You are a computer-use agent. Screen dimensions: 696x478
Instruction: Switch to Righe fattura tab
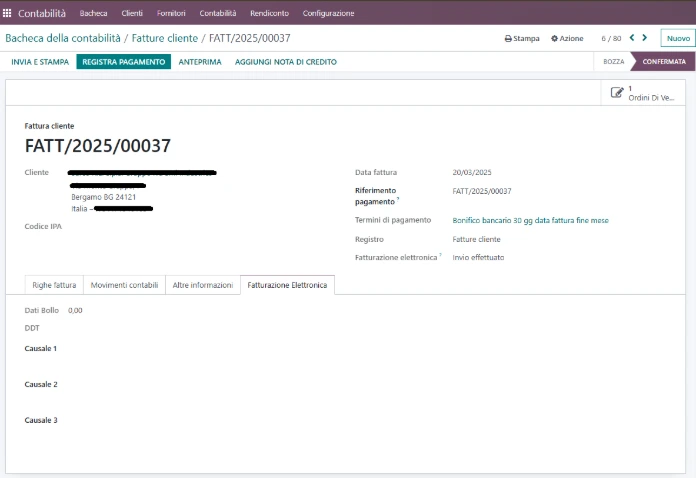[54, 285]
